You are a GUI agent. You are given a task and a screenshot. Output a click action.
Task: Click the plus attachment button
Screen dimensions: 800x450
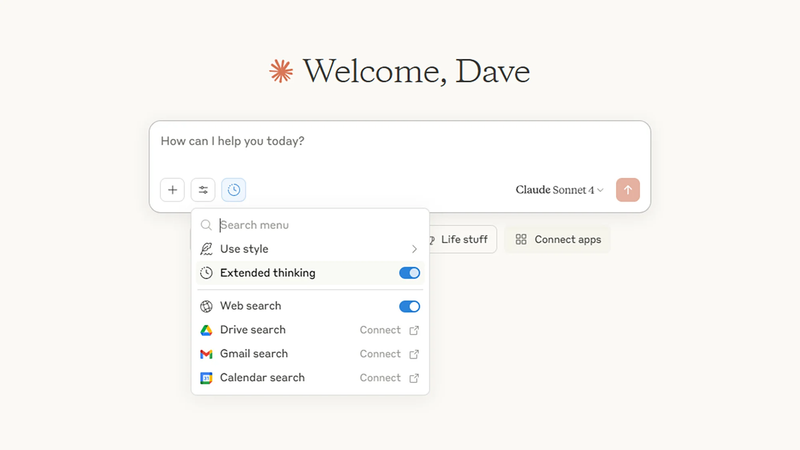click(172, 190)
